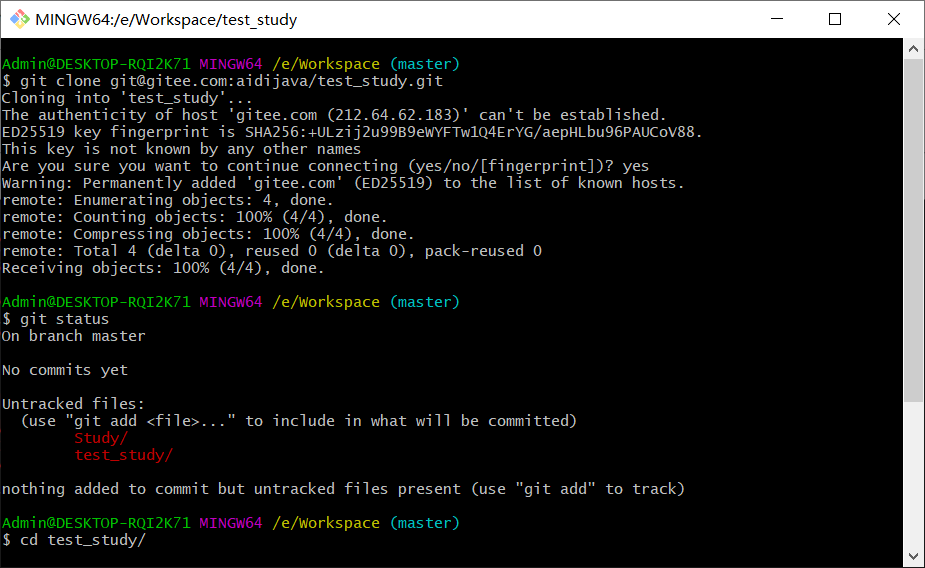Click the window title 'MINGW64:/e/Workspace/test_study'
The height and width of the screenshot is (568, 925).
pyautogui.click(x=166, y=20)
